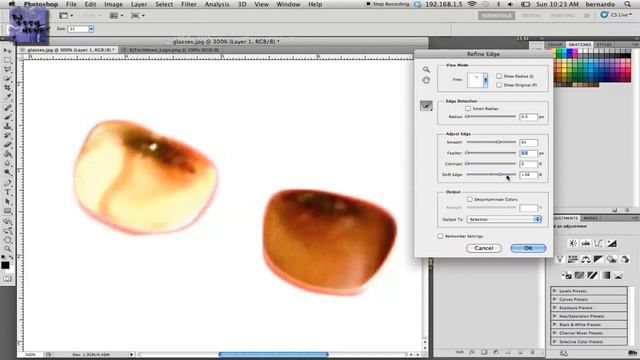Turn on Smart Radius checkbox

(x=468, y=109)
